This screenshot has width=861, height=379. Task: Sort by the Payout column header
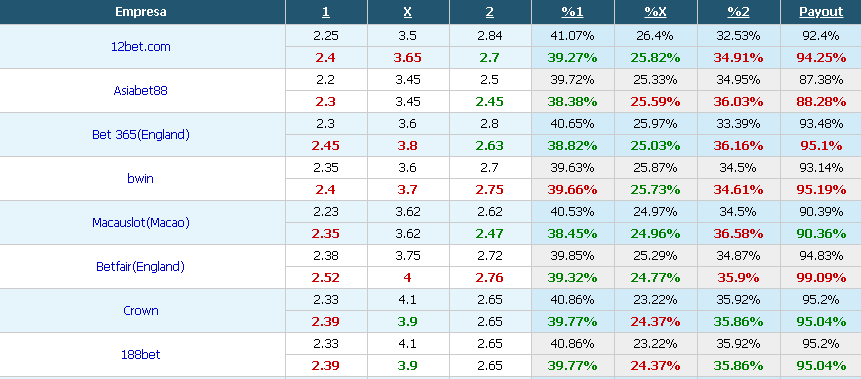coord(821,12)
